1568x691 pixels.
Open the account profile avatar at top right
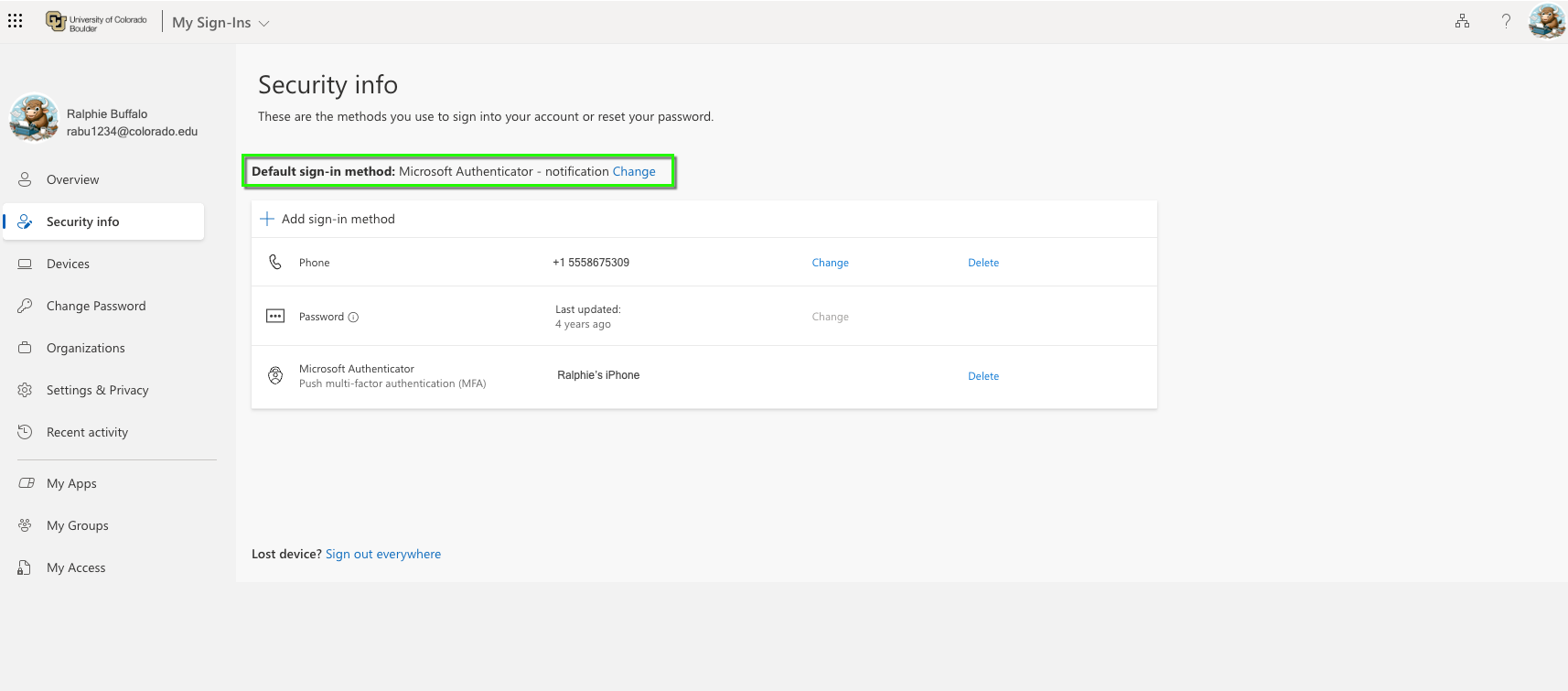1546,21
